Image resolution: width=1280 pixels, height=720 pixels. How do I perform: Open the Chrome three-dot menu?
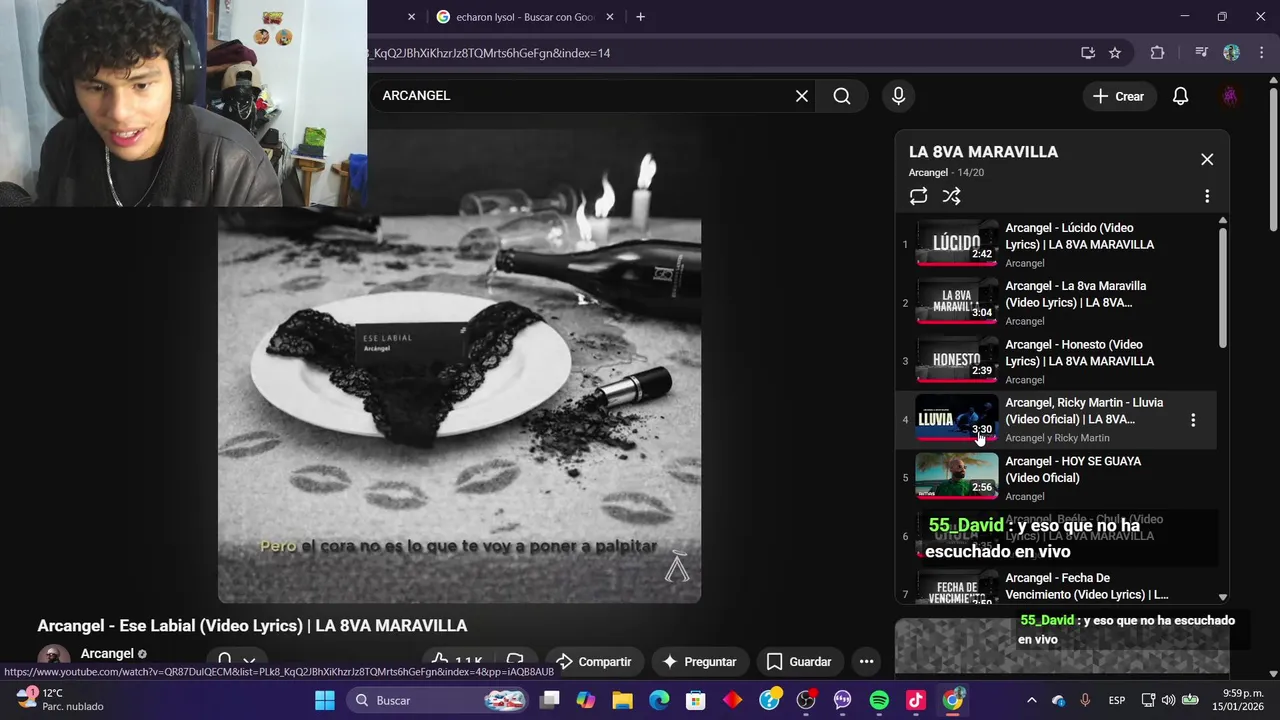(x=1261, y=53)
